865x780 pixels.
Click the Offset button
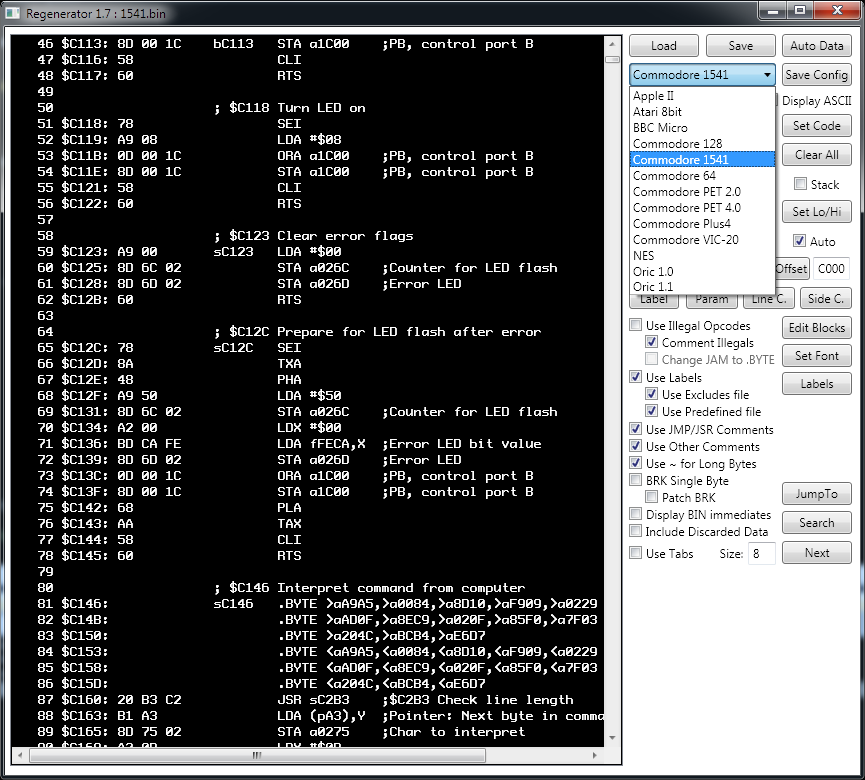click(x=792, y=269)
